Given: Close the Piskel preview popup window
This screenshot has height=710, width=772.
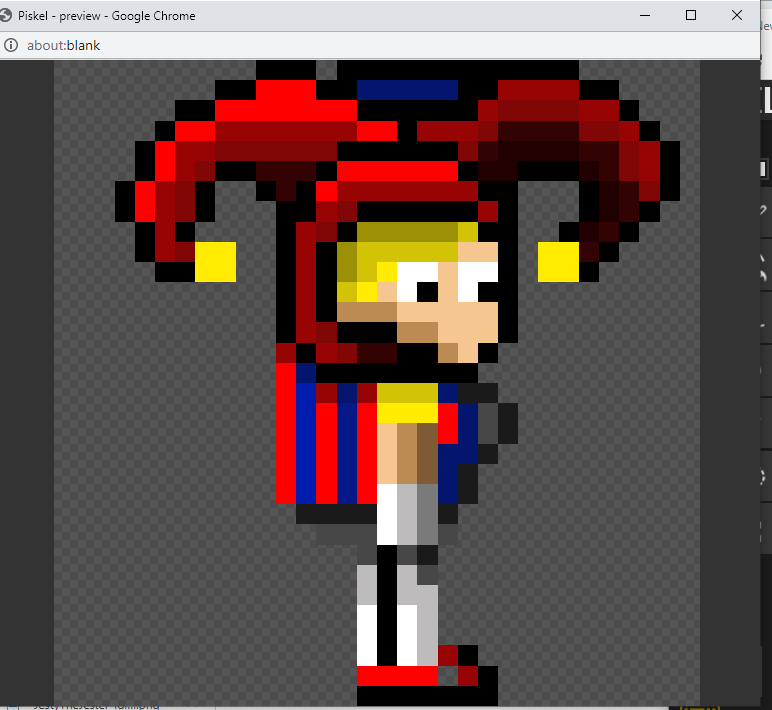Looking at the screenshot, I should pos(737,15).
